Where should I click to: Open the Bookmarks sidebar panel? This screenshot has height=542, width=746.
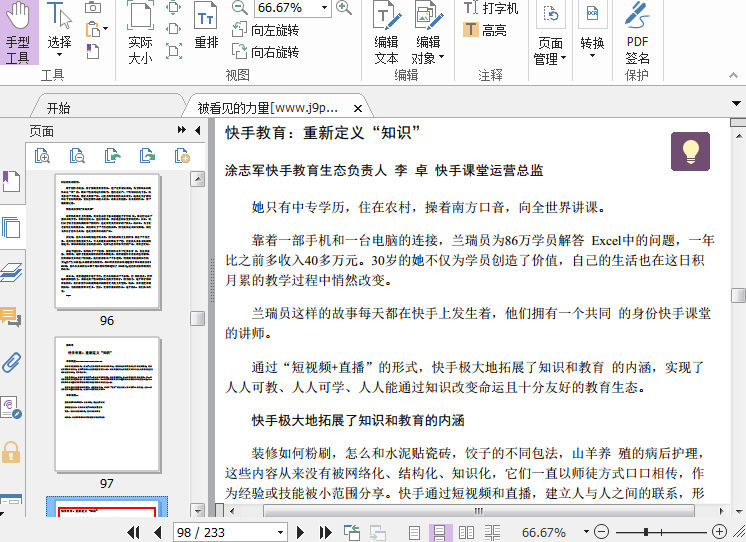click(x=11, y=181)
